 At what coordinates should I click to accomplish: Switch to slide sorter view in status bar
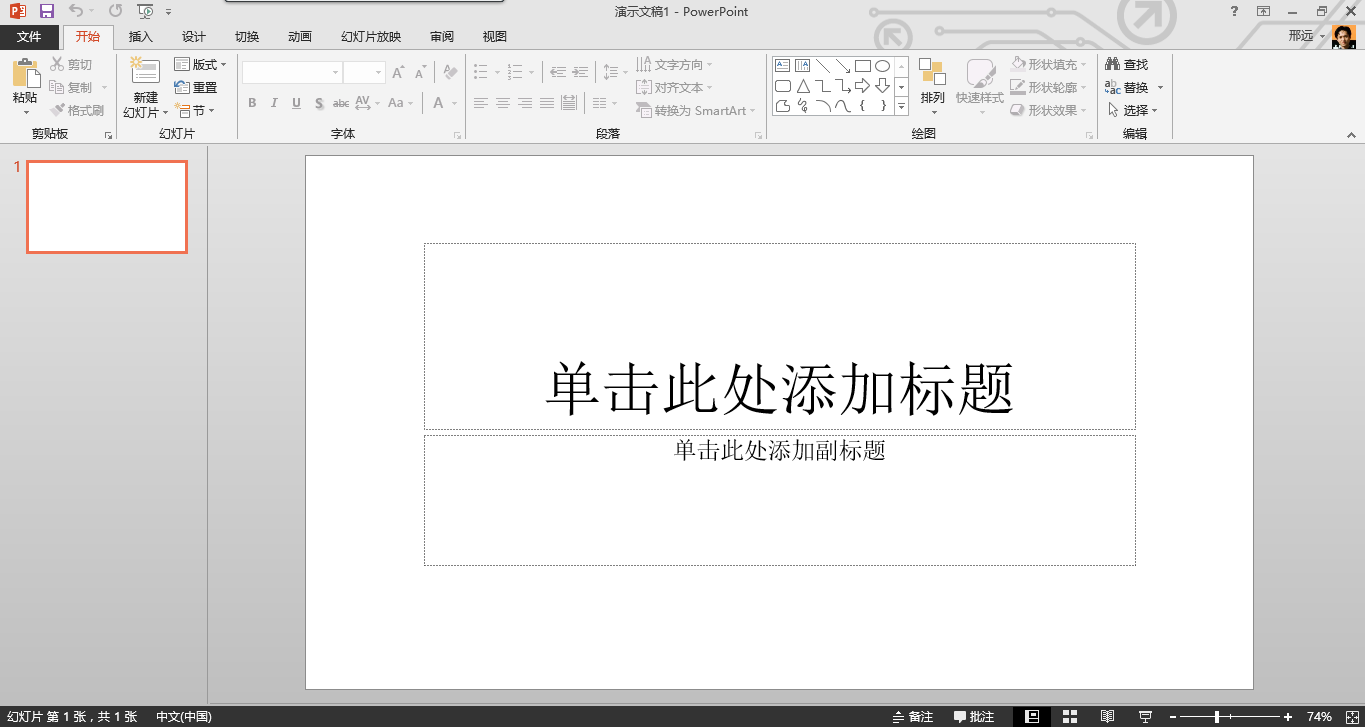pos(1069,716)
